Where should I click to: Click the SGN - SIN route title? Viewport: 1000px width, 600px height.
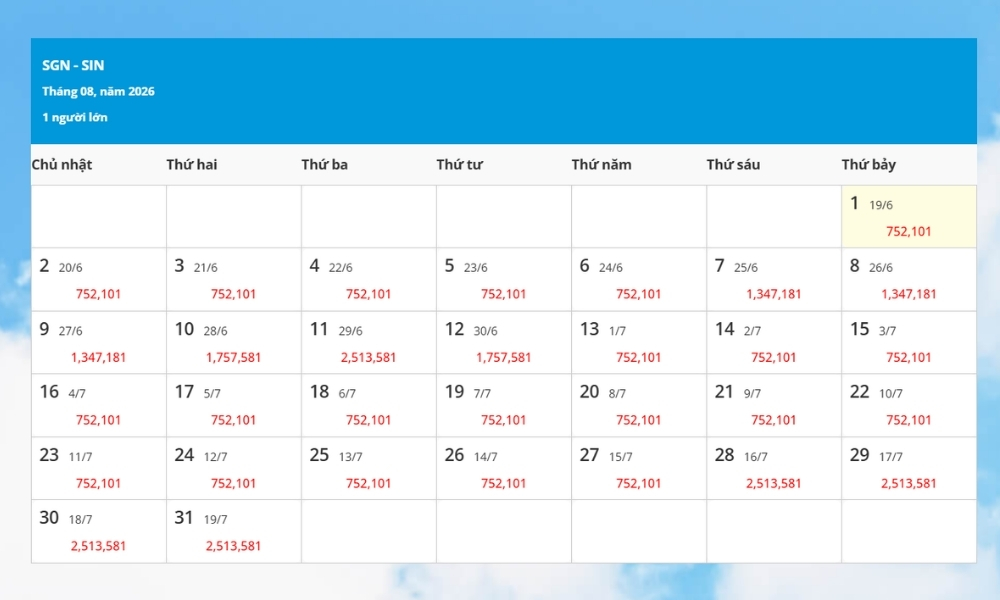(x=73, y=65)
